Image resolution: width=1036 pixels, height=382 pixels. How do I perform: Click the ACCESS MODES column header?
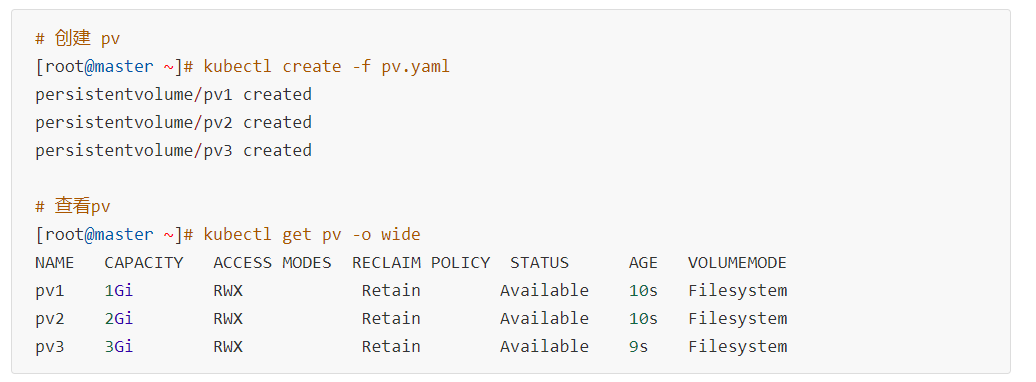272,263
